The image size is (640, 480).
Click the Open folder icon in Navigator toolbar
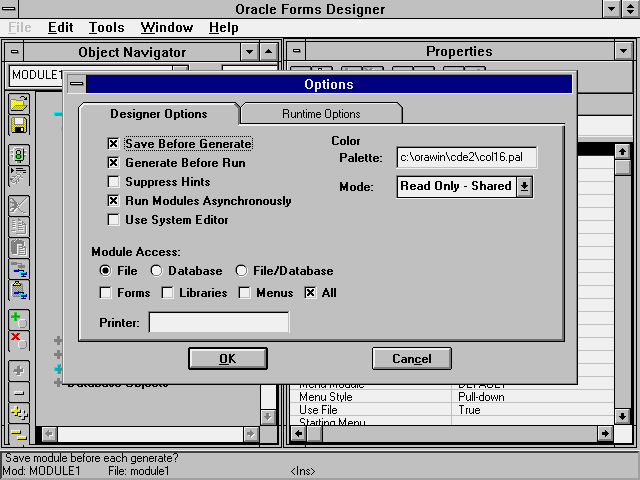point(19,103)
